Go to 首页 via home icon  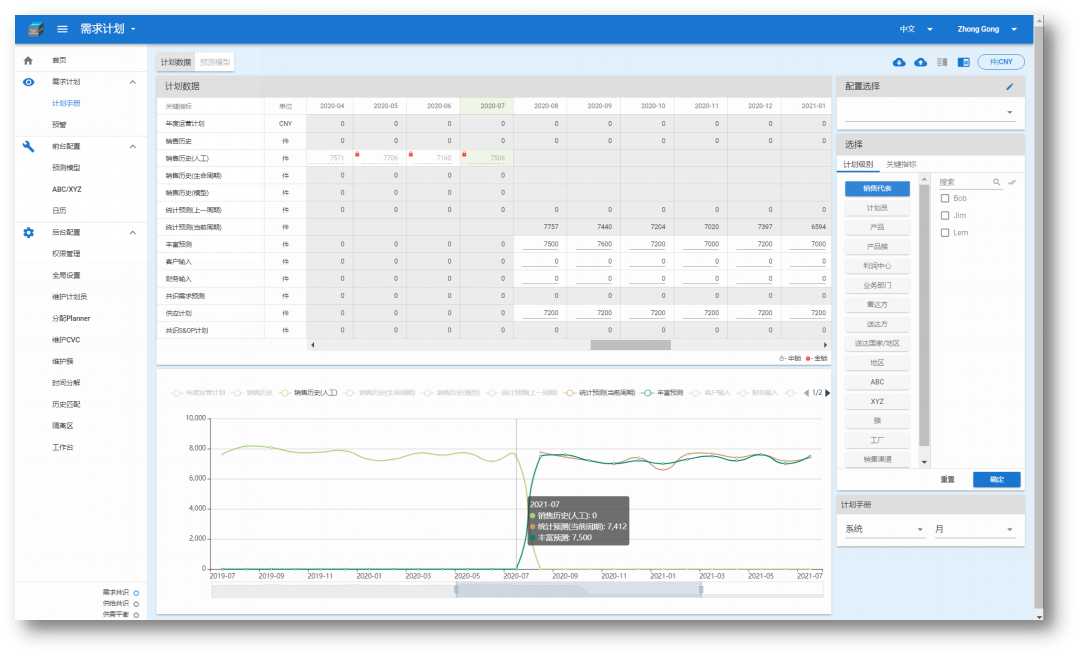(28, 61)
